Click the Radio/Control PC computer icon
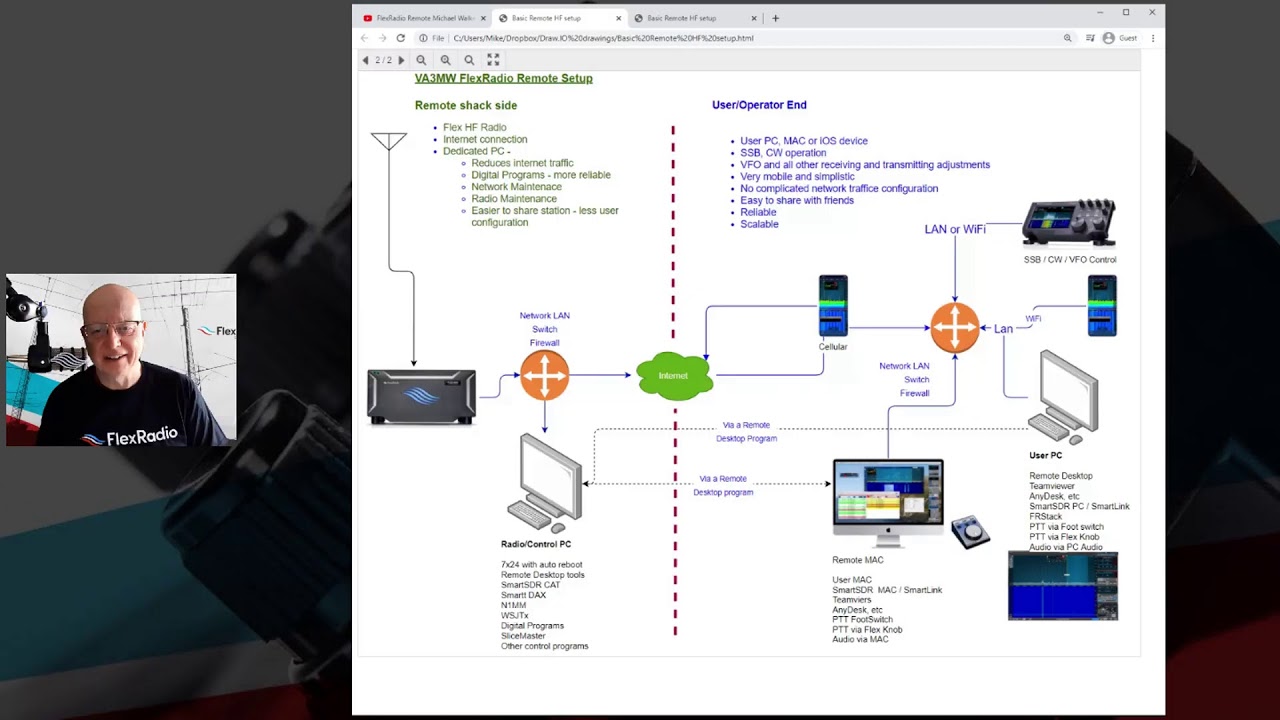 (x=545, y=484)
